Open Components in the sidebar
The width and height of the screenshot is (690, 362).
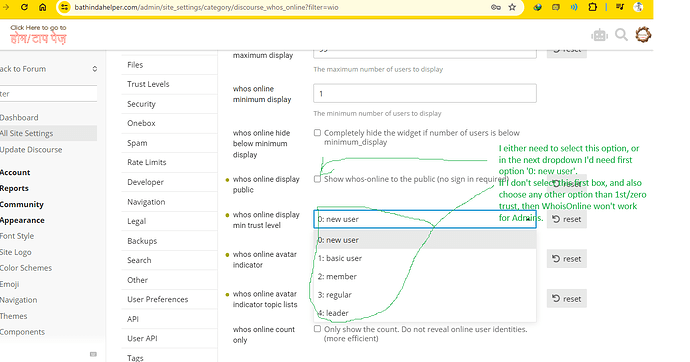(x=22, y=332)
